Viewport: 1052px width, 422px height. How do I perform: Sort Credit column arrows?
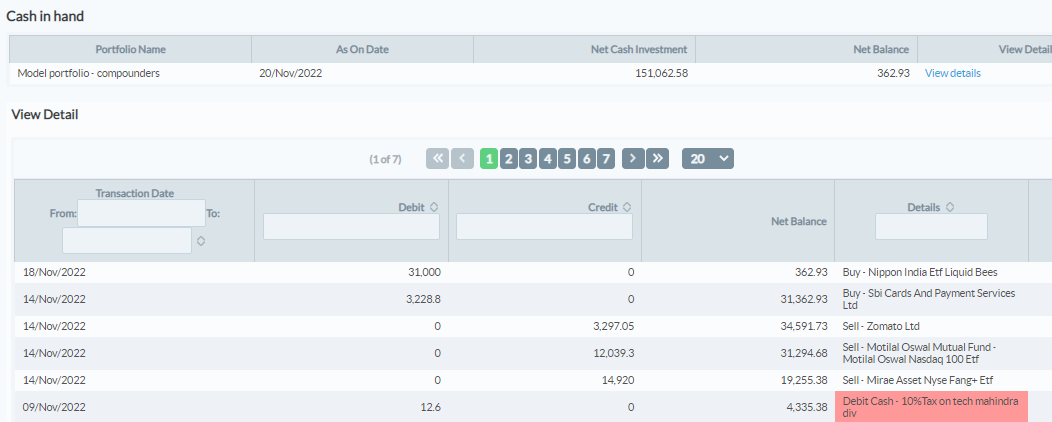click(627, 207)
